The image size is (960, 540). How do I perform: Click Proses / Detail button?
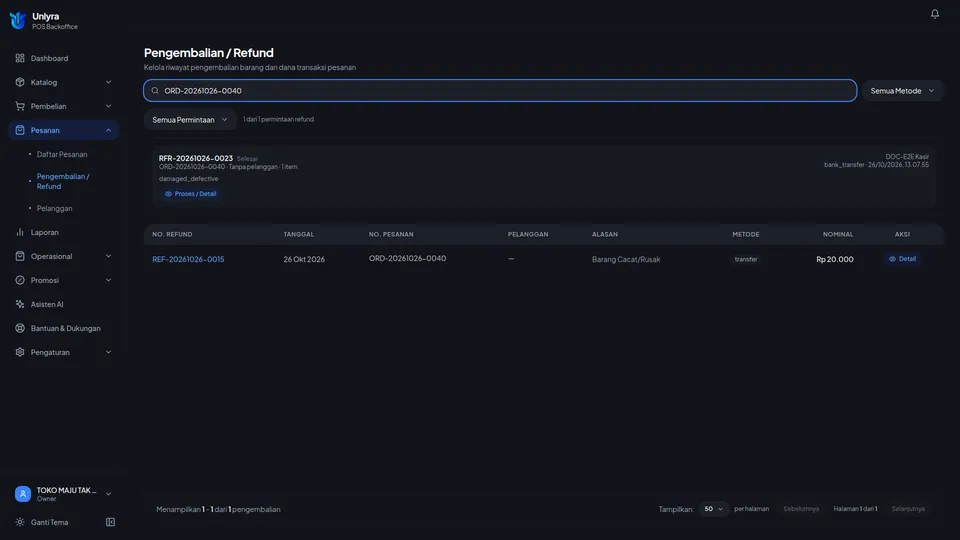[190, 193]
